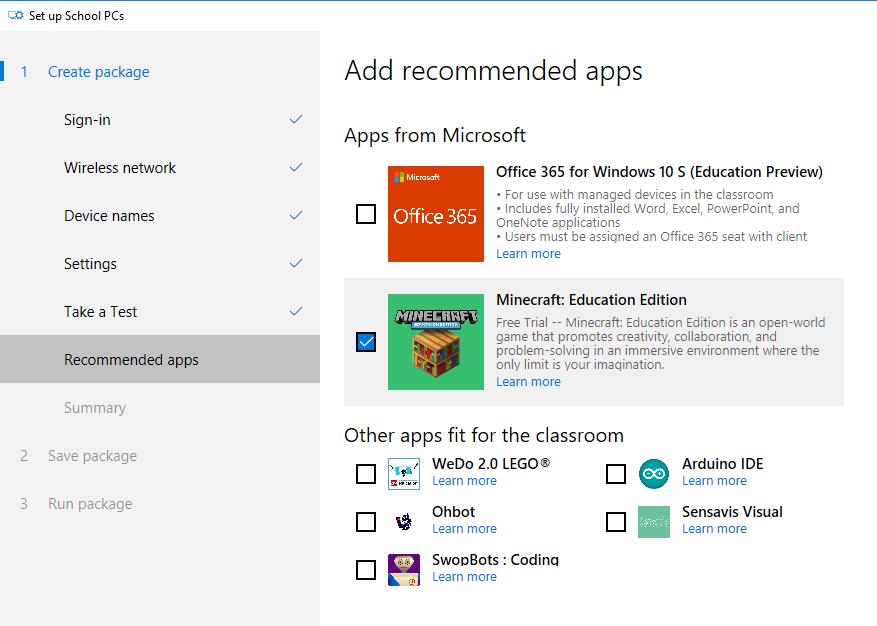
Task: Uncheck the Minecraft: Education Edition checkbox
Action: (x=366, y=342)
